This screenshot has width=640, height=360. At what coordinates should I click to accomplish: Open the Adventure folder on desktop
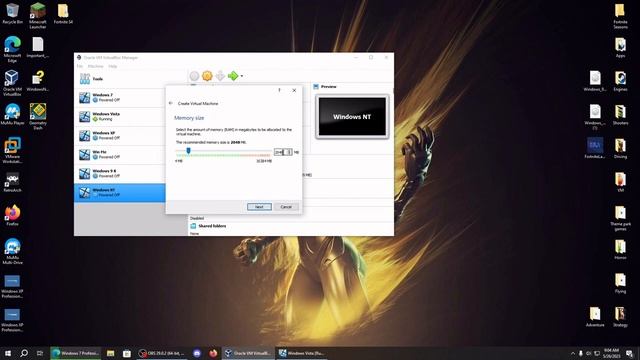click(x=595, y=317)
